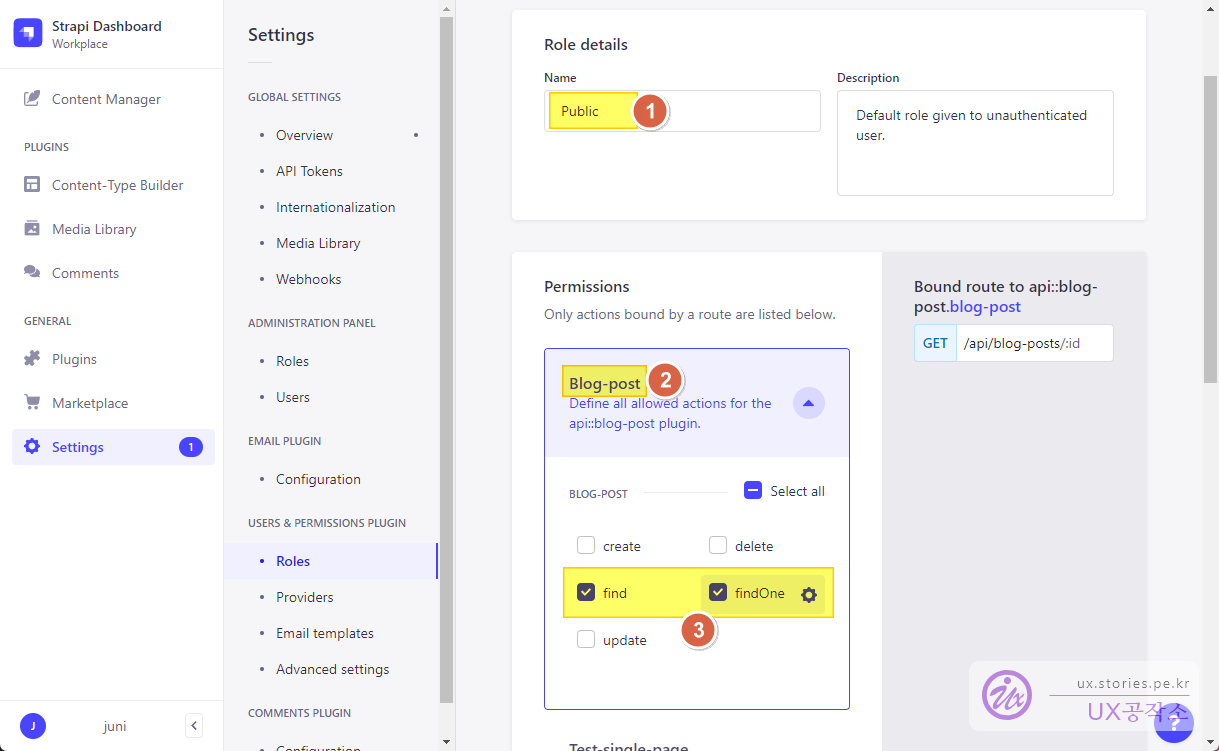Uncheck the findOne permission checkbox

718,592
